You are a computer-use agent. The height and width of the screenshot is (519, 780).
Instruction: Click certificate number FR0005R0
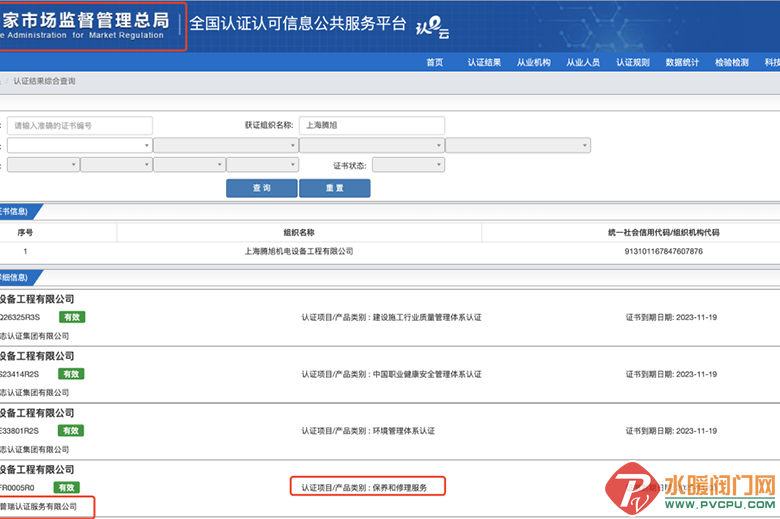[x=17, y=487]
